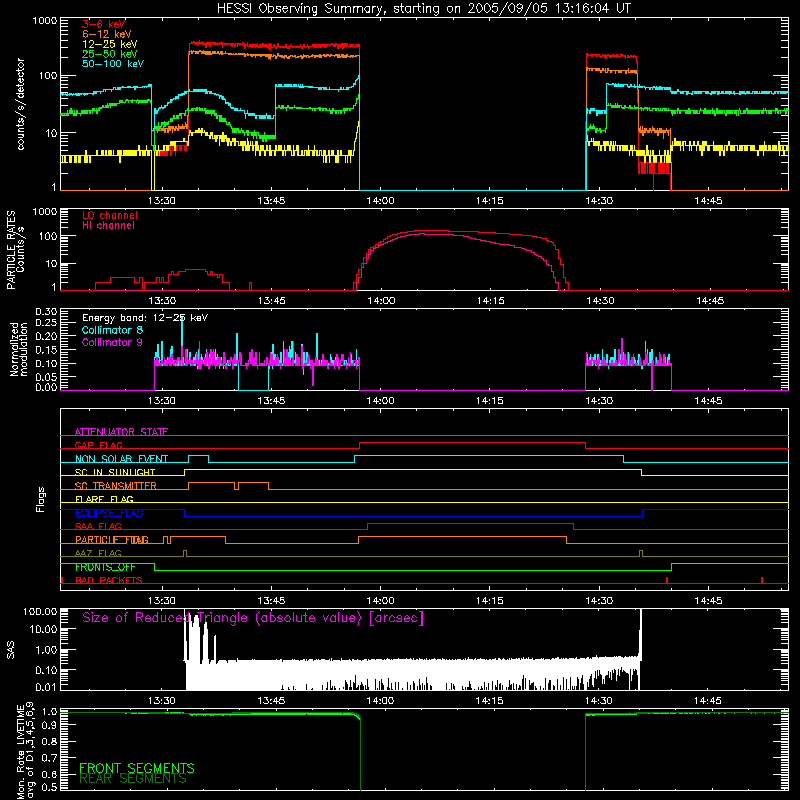
Task: Click the green '25-50 keV' legend label
Action: [110, 54]
